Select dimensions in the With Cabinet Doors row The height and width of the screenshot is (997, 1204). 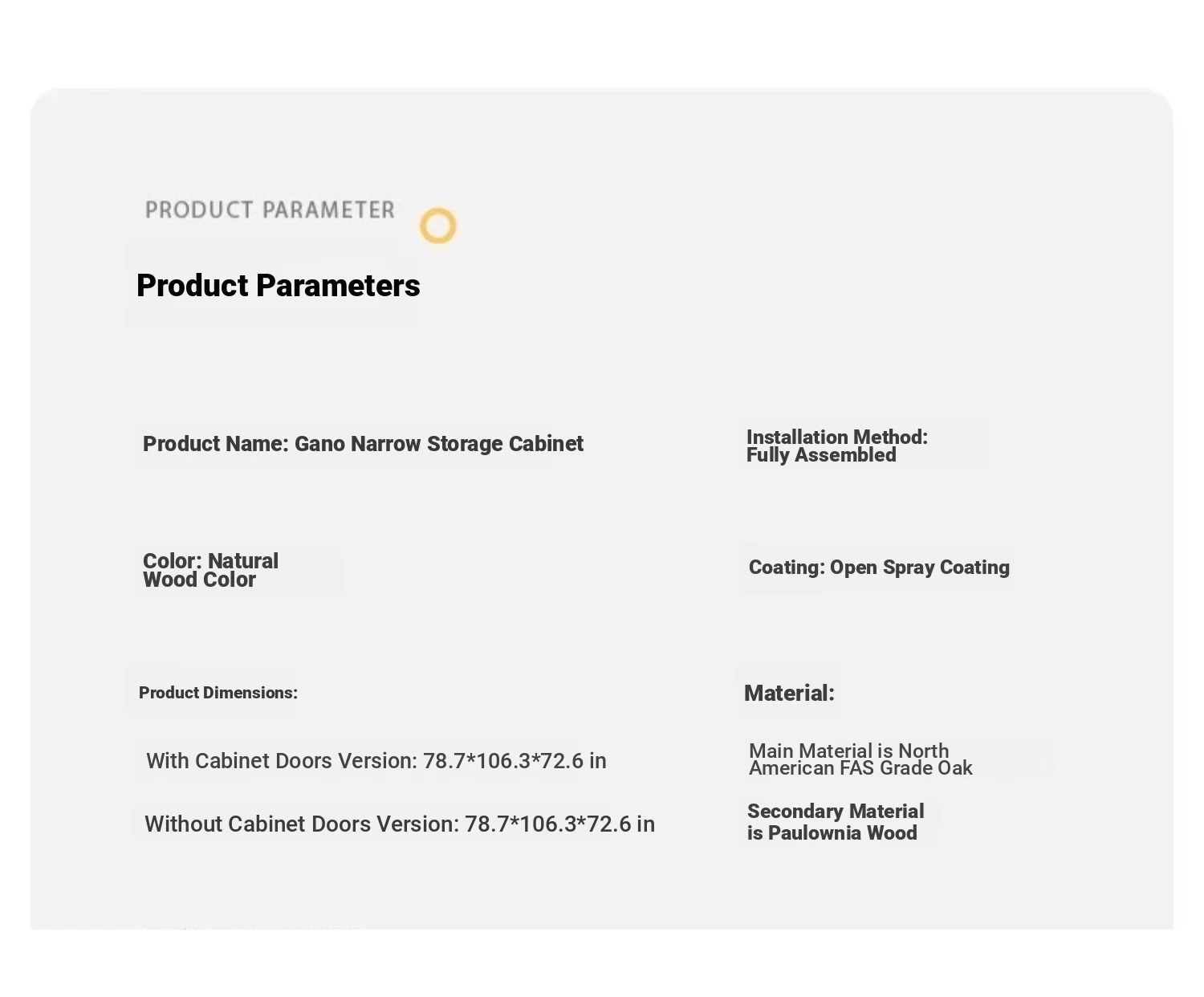(515, 761)
